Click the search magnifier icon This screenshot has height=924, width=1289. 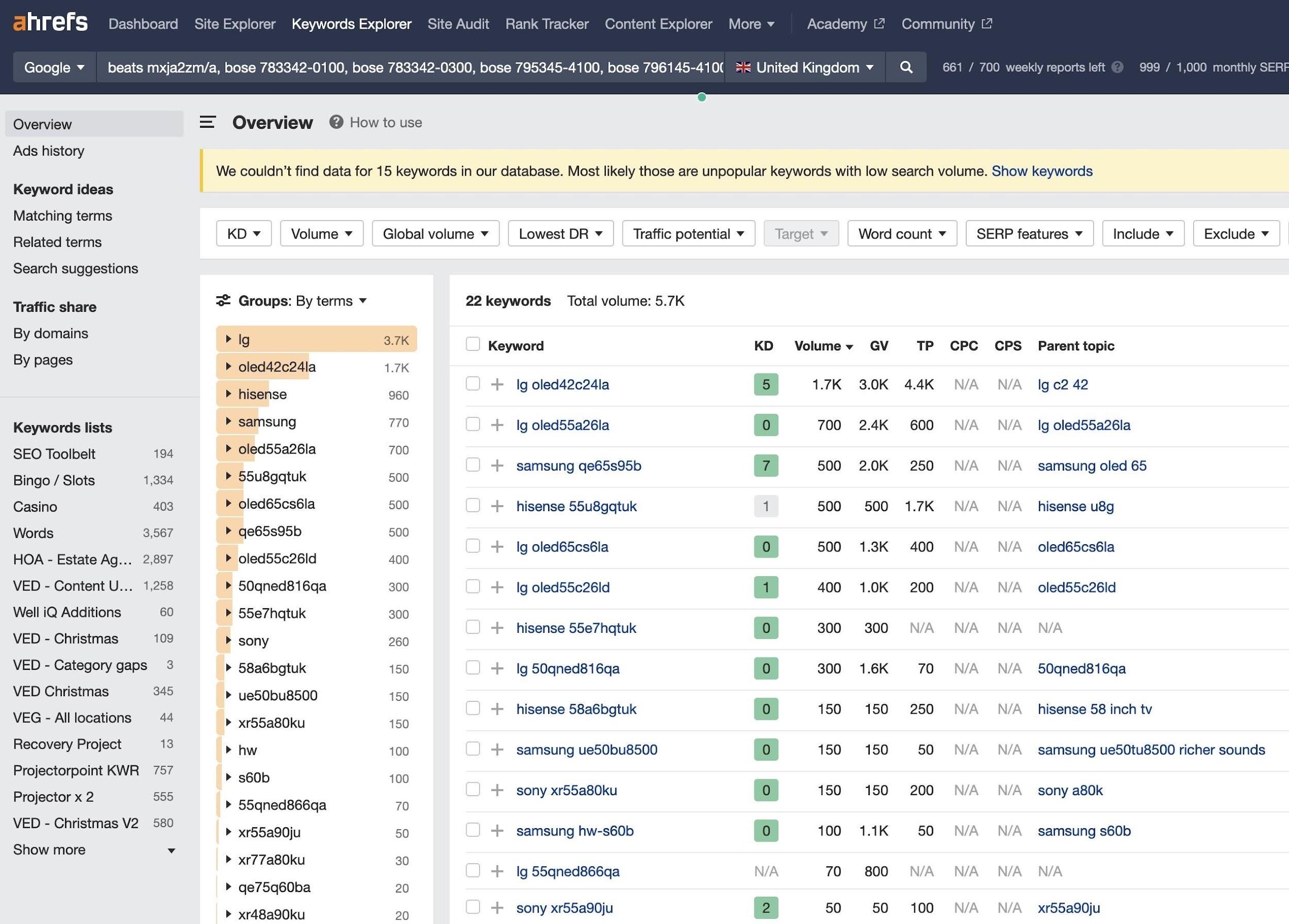pyautogui.click(x=905, y=66)
